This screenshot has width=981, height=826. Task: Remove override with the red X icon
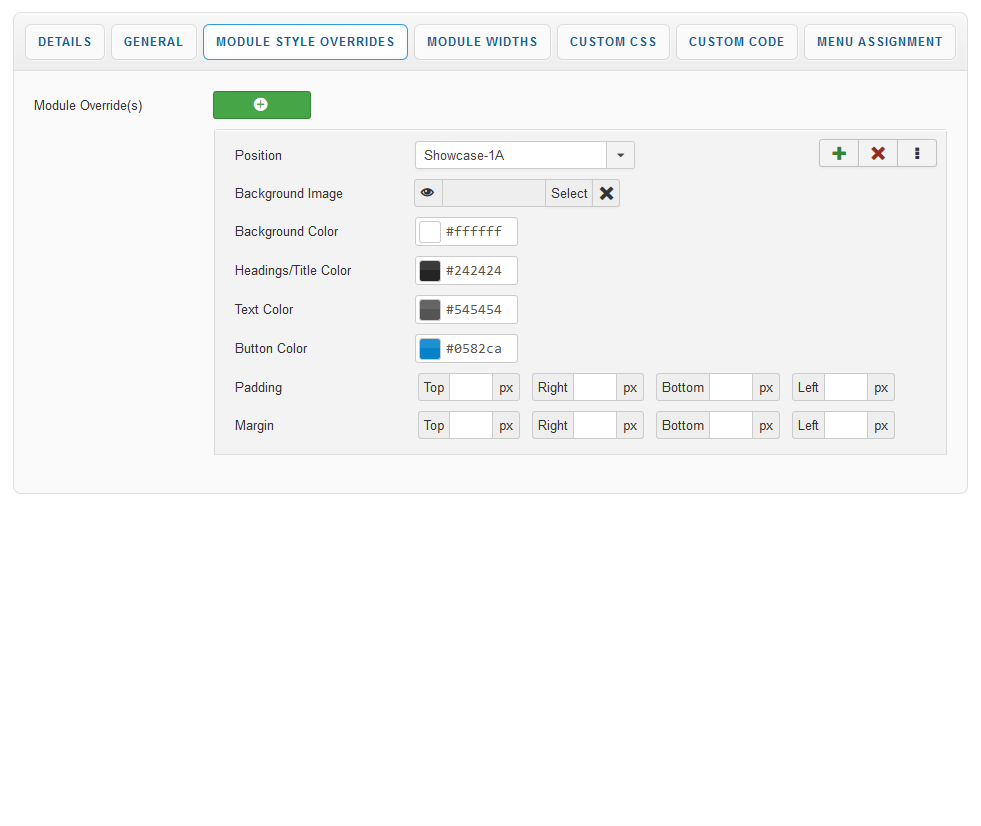[x=878, y=153]
